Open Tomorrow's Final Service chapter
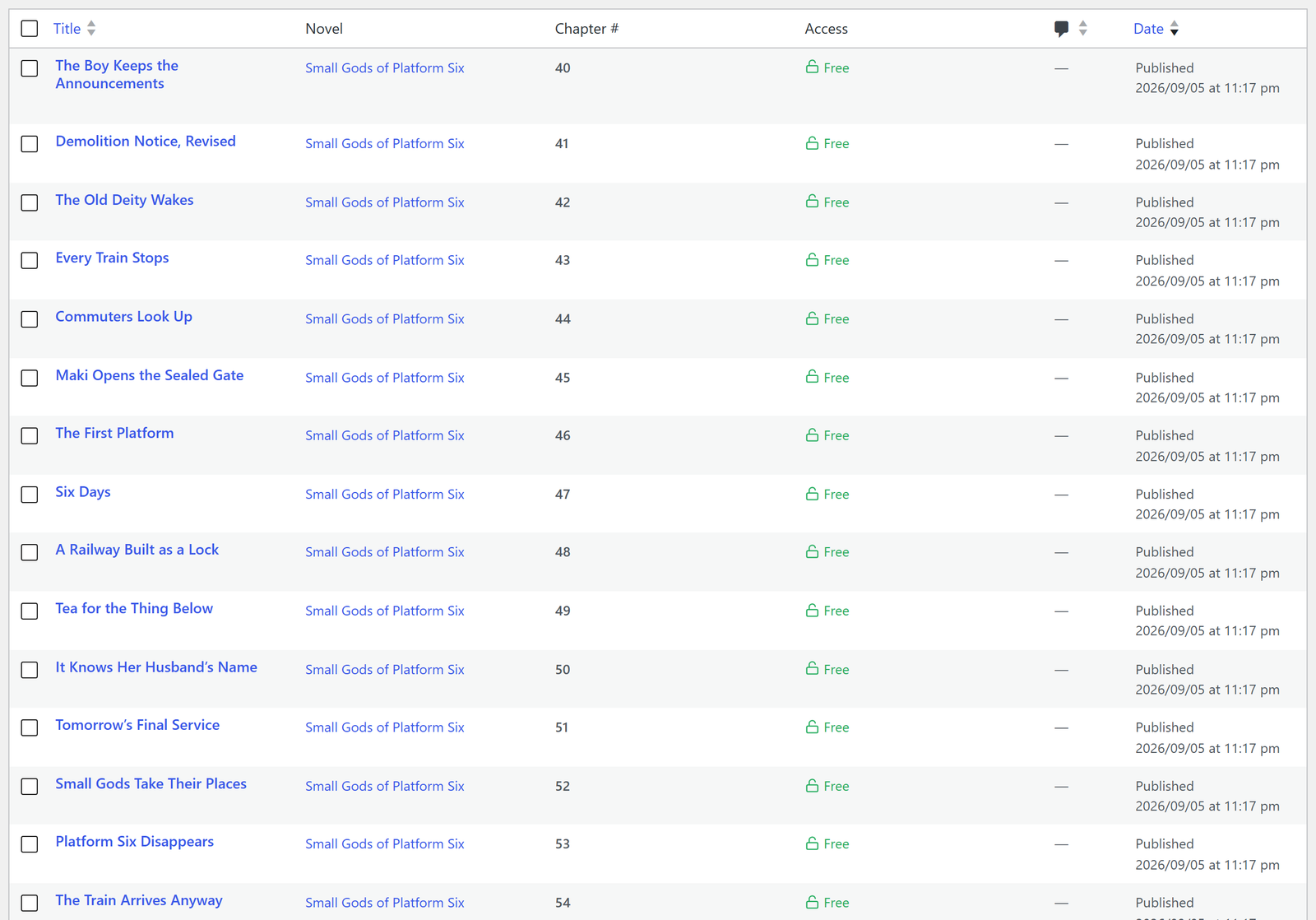The height and width of the screenshot is (920, 1316). pyautogui.click(x=137, y=725)
